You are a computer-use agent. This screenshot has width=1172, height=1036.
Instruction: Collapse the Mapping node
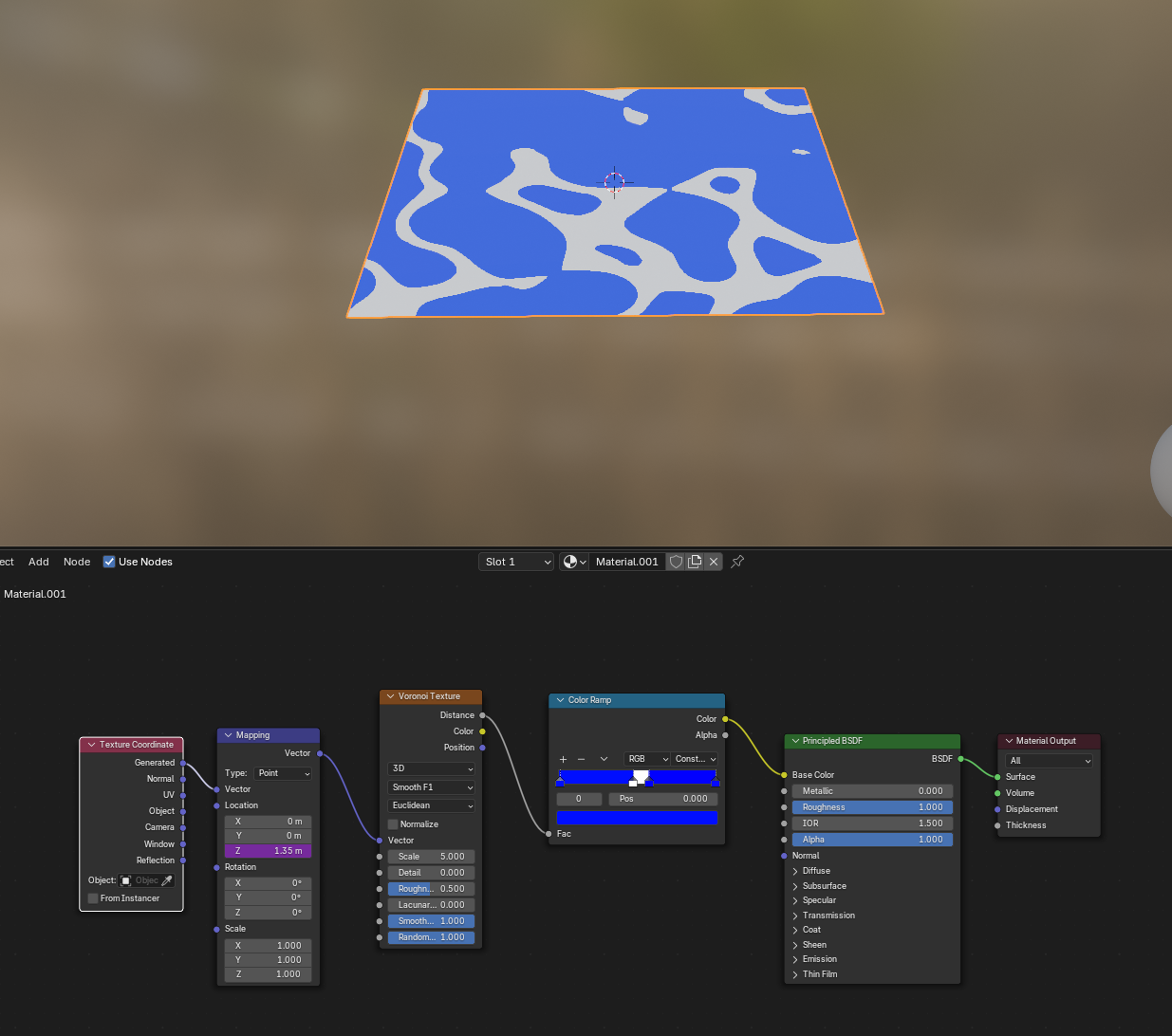pyautogui.click(x=228, y=735)
